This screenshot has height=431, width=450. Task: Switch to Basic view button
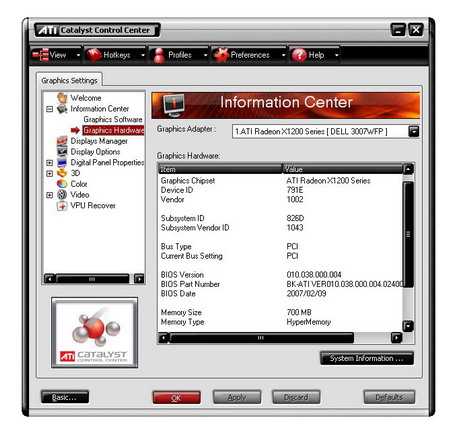coord(65,397)
